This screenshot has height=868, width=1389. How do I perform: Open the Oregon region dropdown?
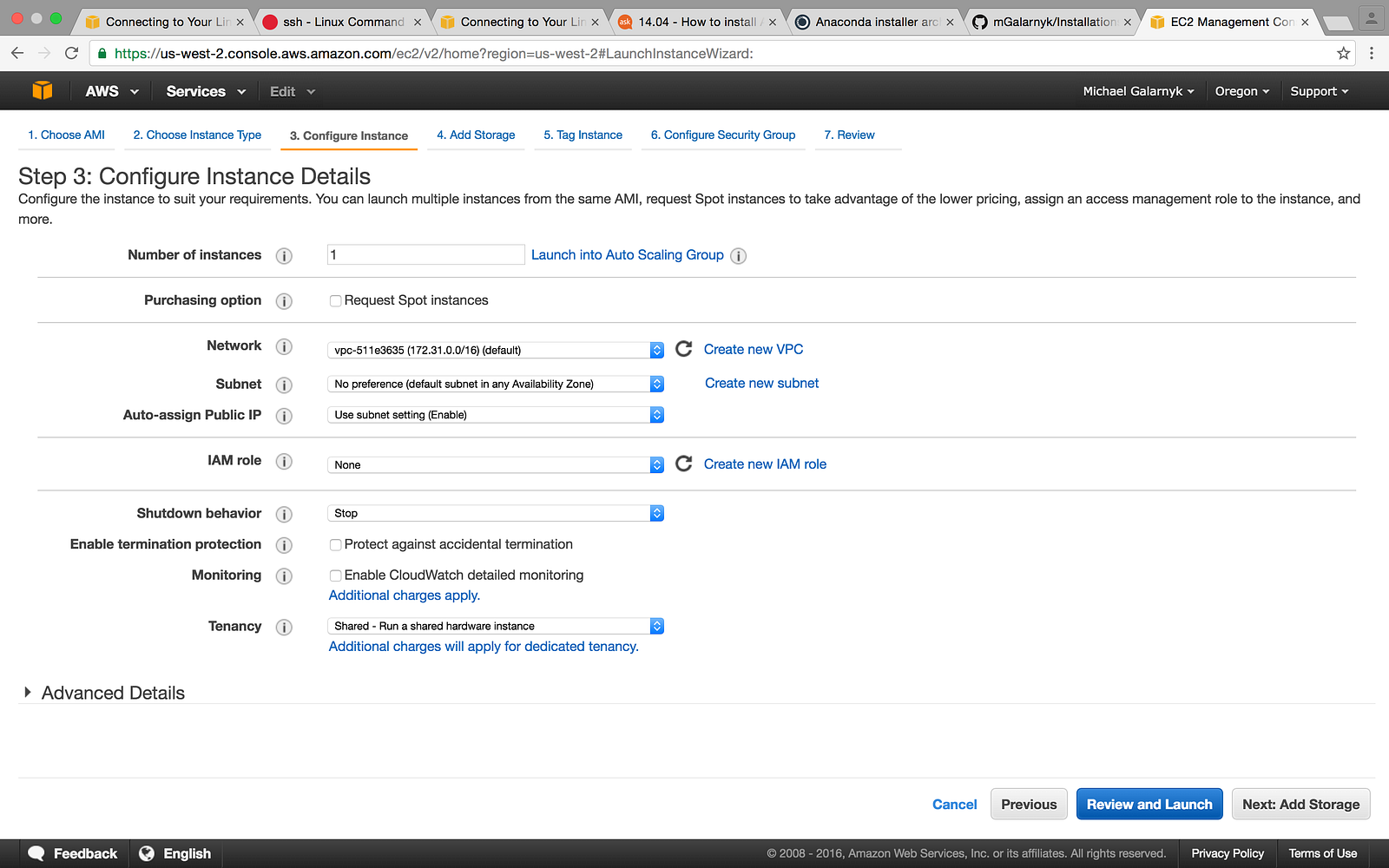(x=1242, y=91)
